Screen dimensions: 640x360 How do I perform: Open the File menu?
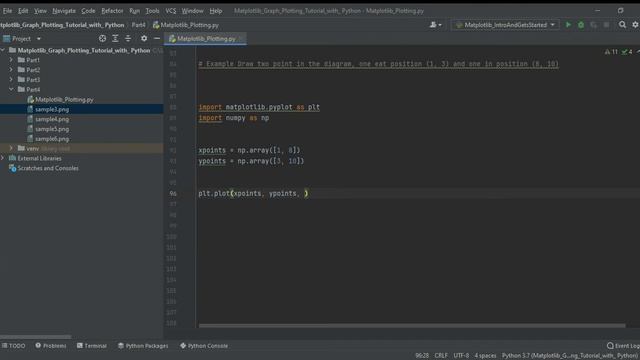7,11
